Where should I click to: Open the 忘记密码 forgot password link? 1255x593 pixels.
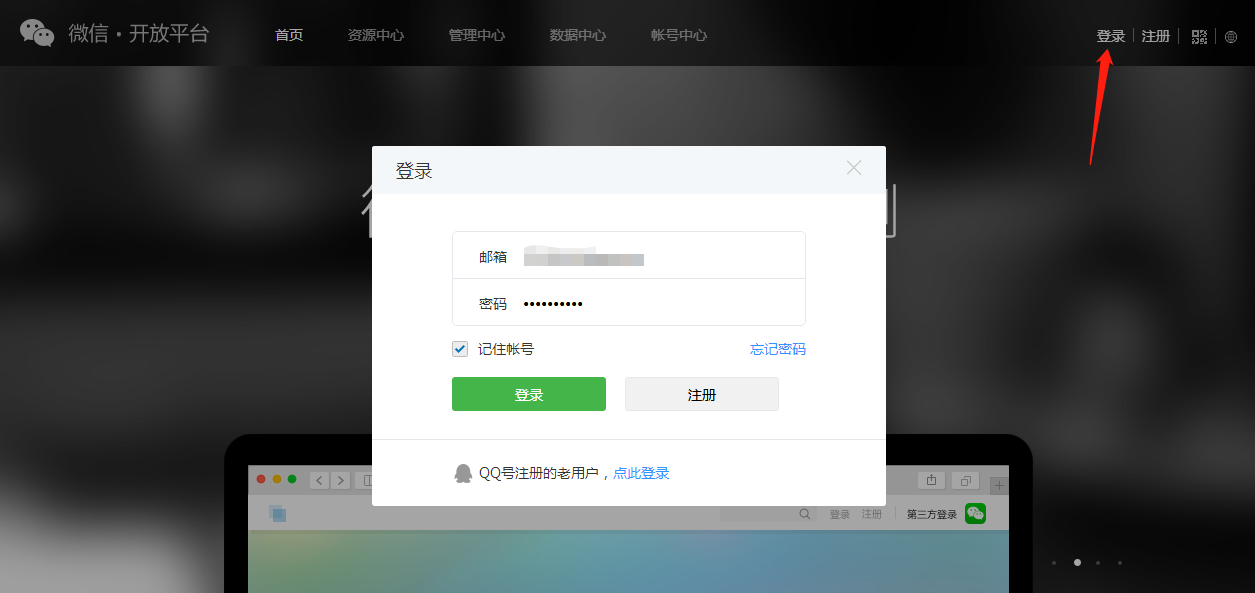click(x=777, y=348)
